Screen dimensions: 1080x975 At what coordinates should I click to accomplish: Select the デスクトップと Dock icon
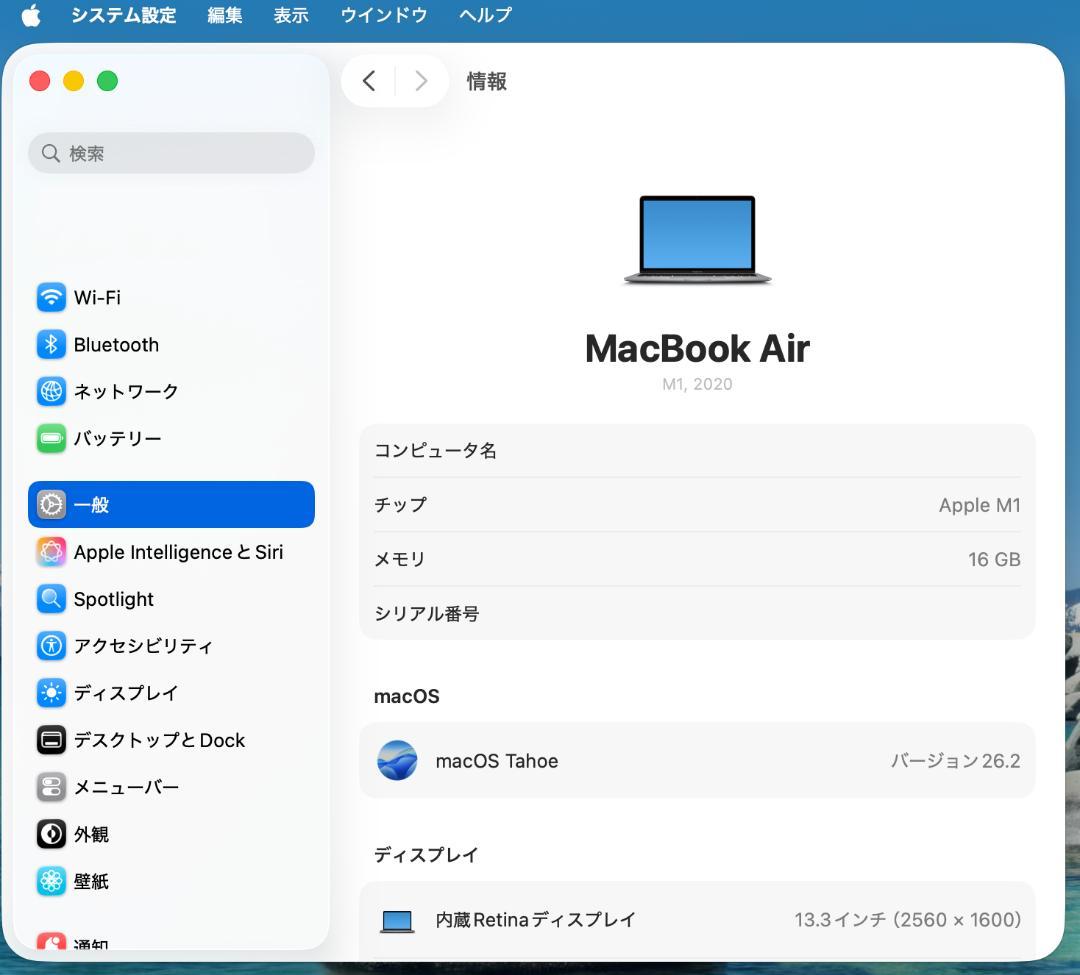pyautogui.click(x=51, y=740)
